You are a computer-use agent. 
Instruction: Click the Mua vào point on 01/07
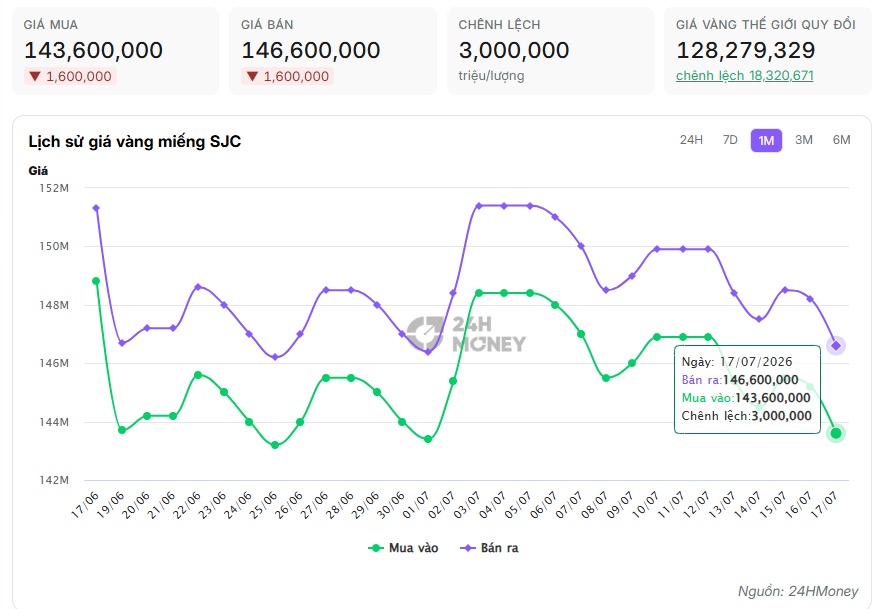tap(428, 439)
